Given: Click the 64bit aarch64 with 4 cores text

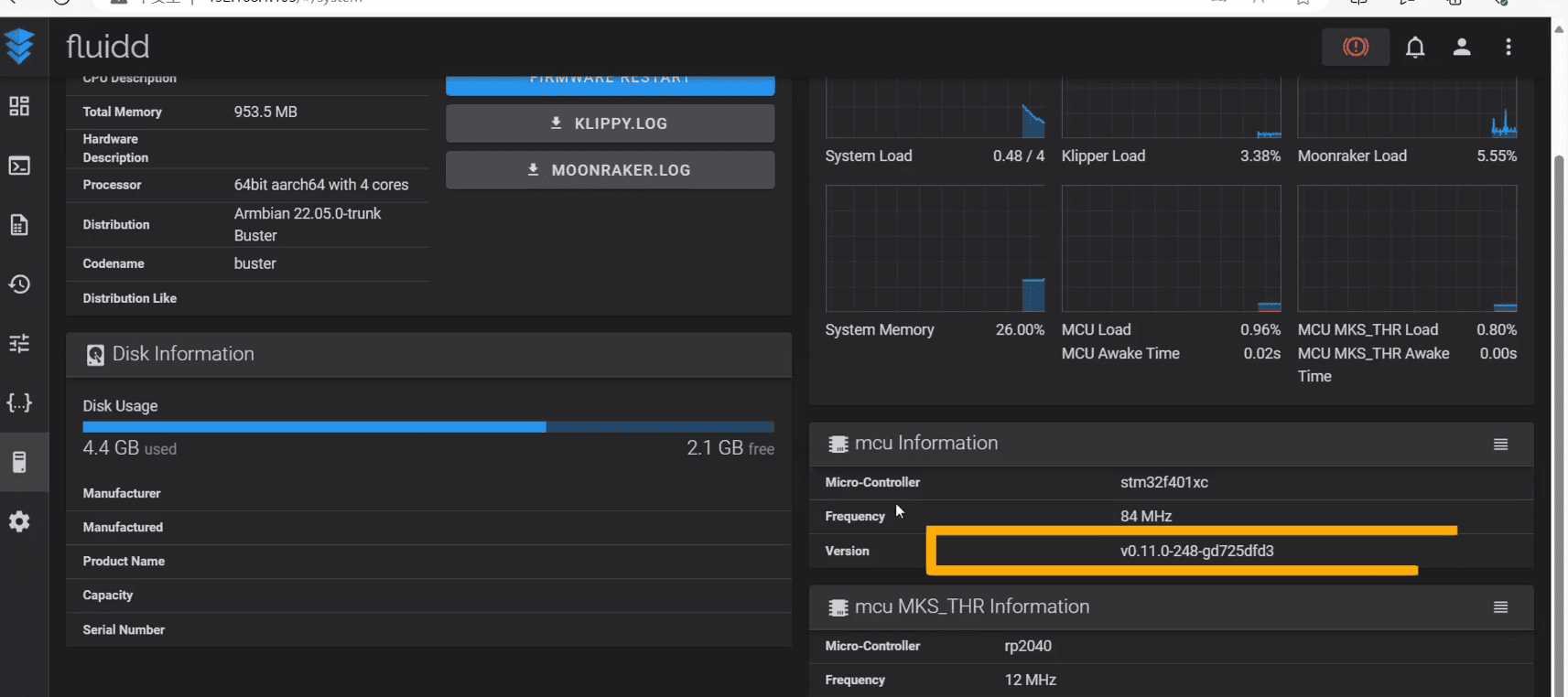Looking at the screenshot, I should click(x=320, y=185).
